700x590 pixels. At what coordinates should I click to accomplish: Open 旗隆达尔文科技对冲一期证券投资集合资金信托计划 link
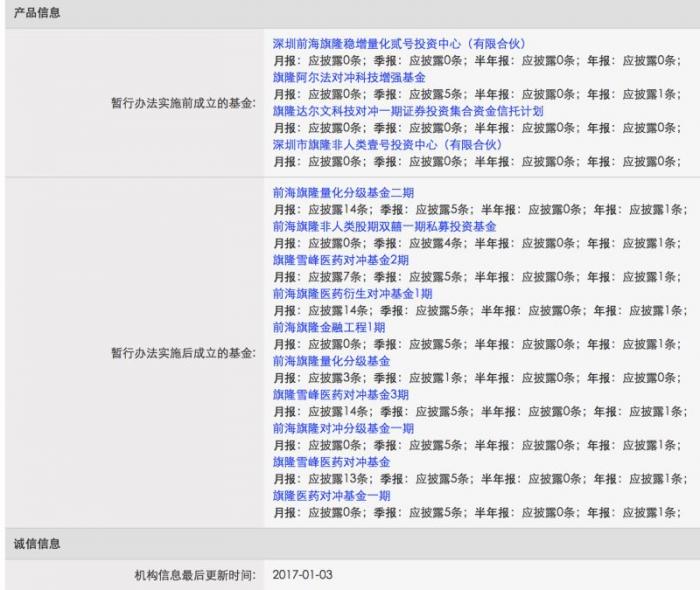click(408, 111)
